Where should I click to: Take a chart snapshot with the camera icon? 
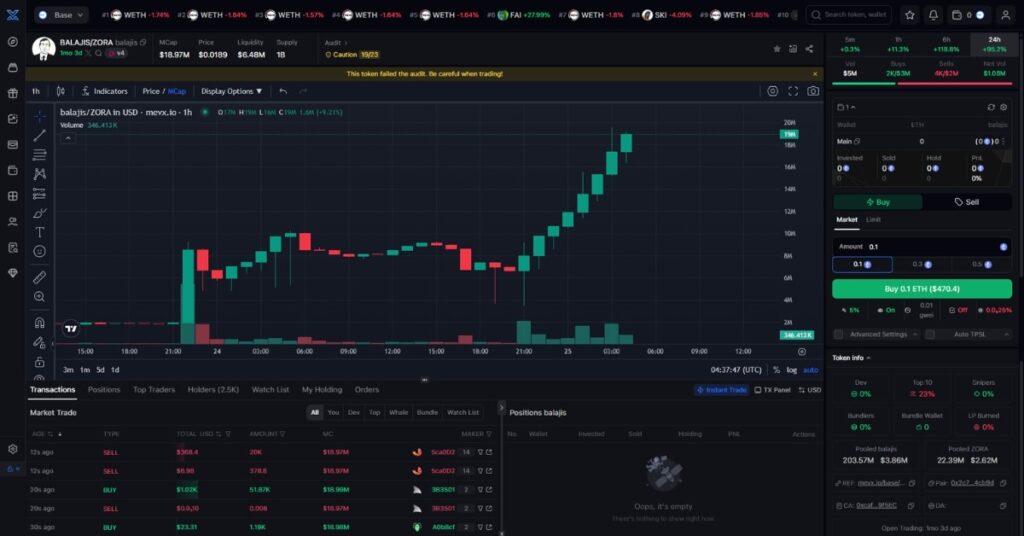click(x=813, y=91)
